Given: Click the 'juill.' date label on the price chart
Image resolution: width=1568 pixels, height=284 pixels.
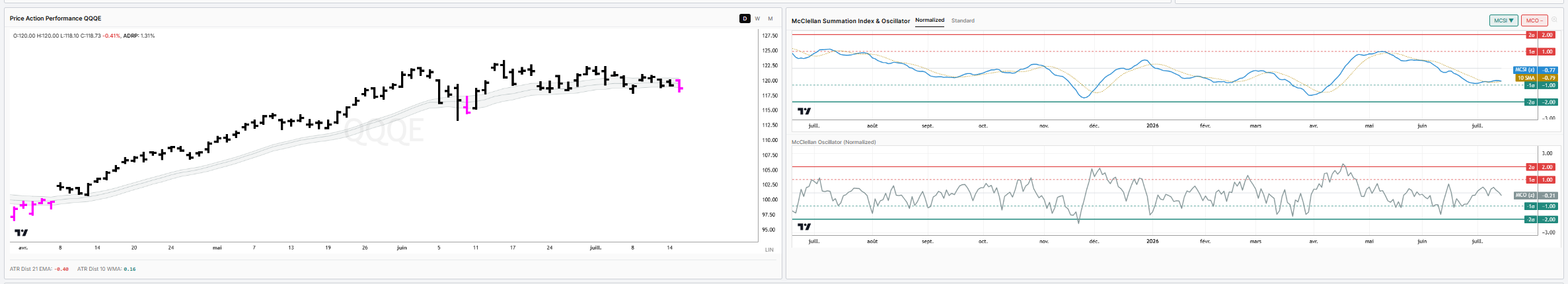Looking at the screenshot, I should pyautogui.click(x=595, y=248).
